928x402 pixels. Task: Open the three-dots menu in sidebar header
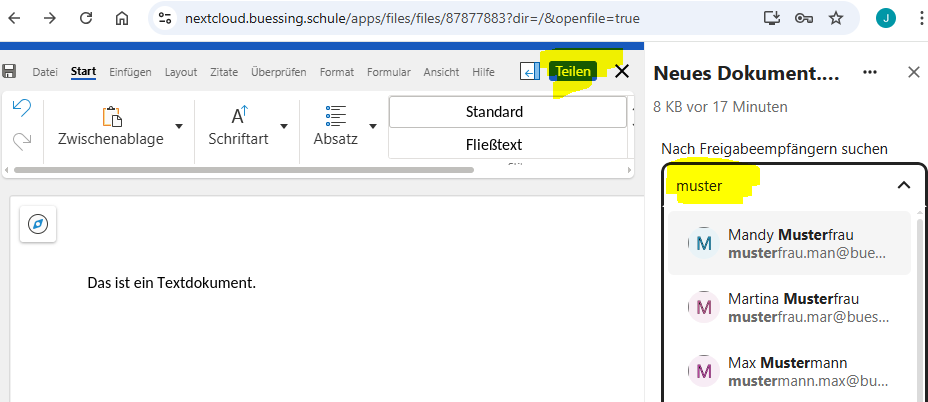click(x=870, y=72)
